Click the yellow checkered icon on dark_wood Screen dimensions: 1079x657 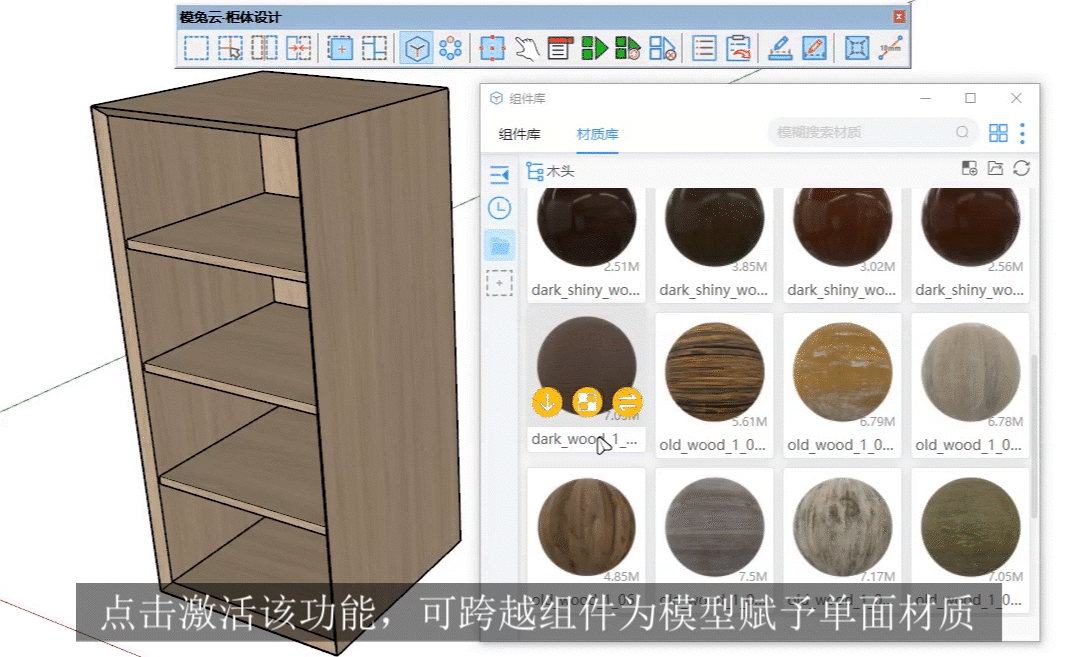[x=587, y=402]
